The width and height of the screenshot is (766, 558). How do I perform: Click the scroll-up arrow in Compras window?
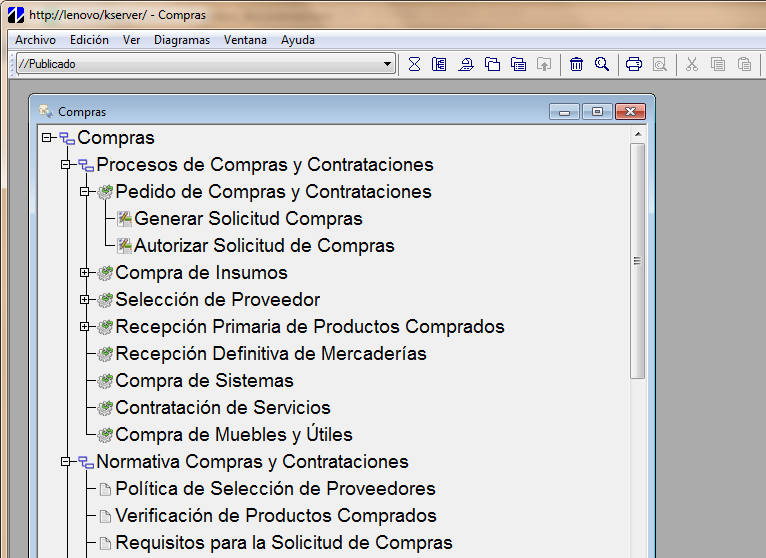pos(638,134)
